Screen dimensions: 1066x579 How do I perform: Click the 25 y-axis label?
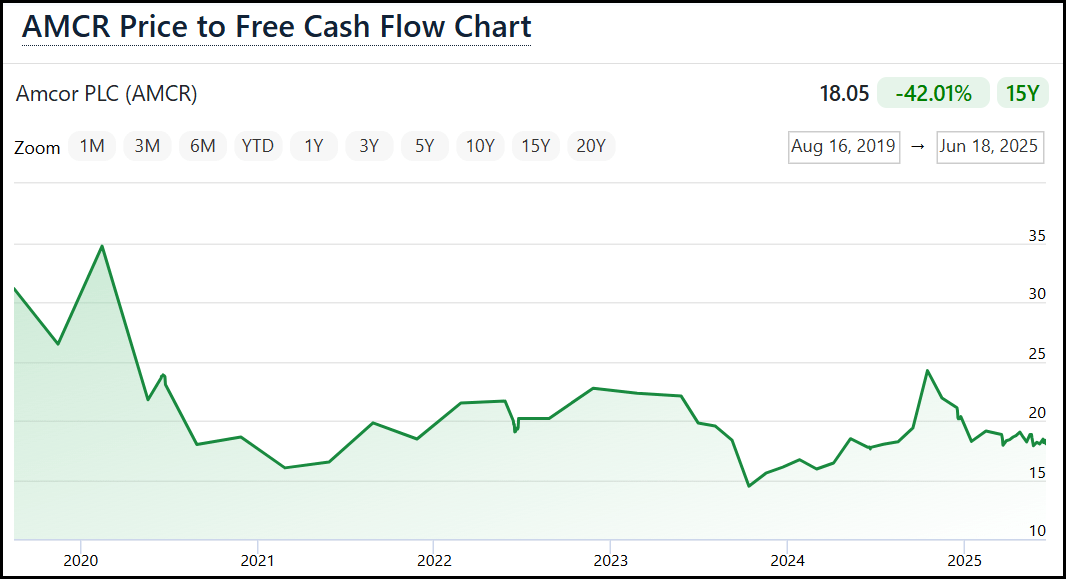pyautogui.click(x=1037, y=353)
